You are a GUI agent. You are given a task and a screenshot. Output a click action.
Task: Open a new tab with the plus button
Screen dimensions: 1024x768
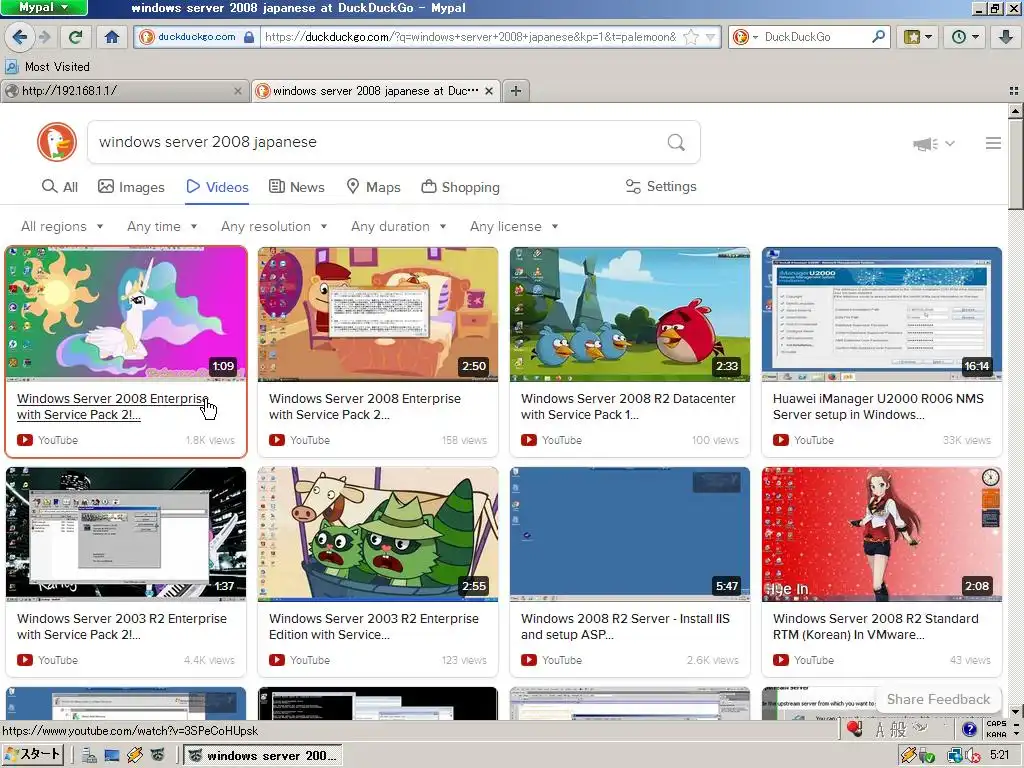pyautogui.click(x=516, y=91)
